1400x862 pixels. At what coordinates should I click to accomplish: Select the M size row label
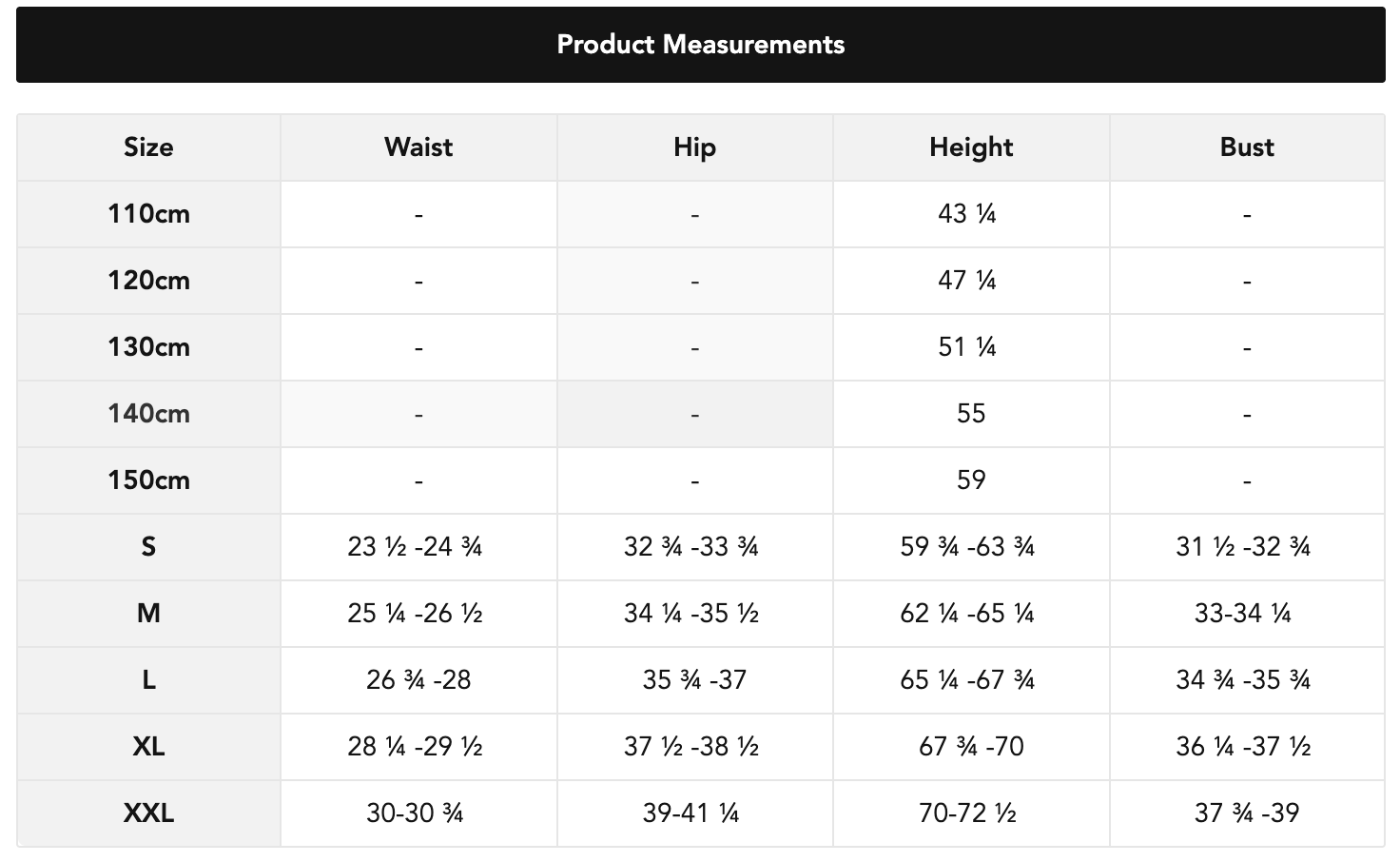pos(148,614)
